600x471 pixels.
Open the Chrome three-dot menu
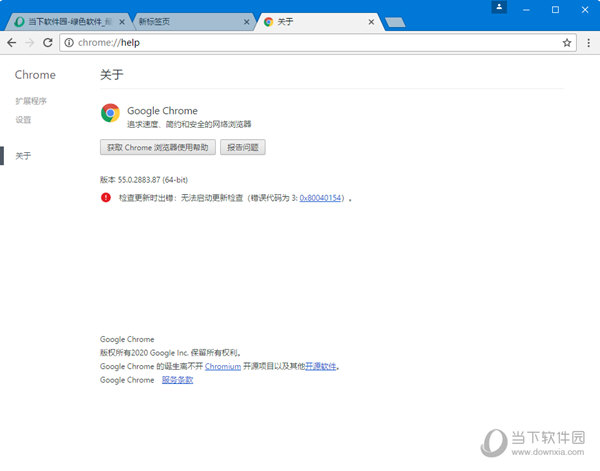[x=587, y=43]
